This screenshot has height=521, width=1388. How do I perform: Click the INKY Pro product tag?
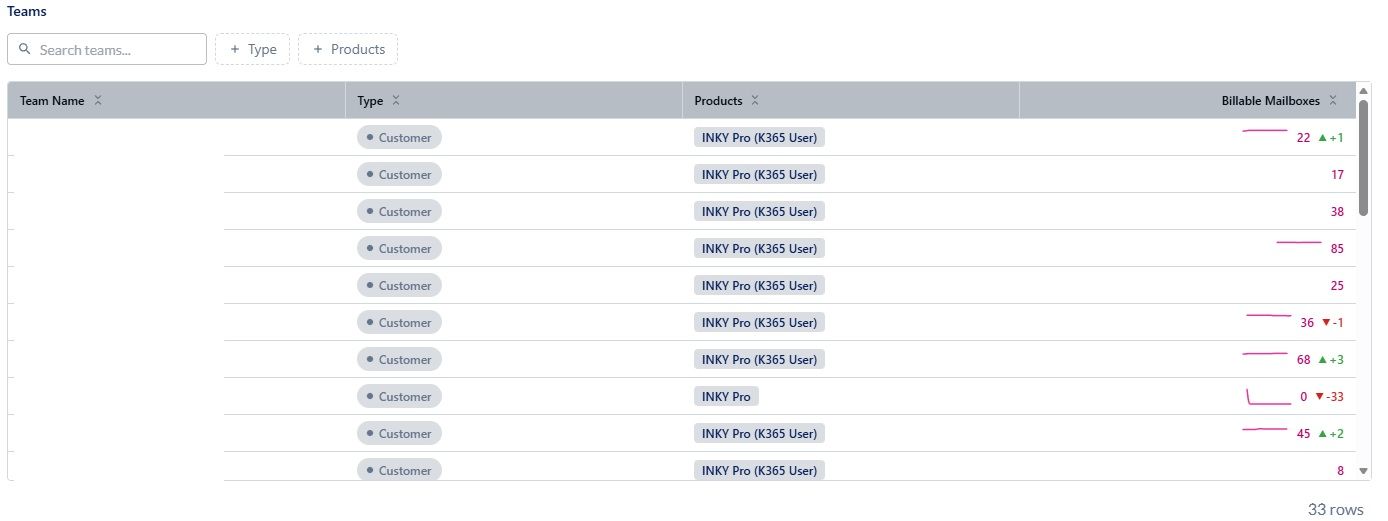(x=726, y=397)
